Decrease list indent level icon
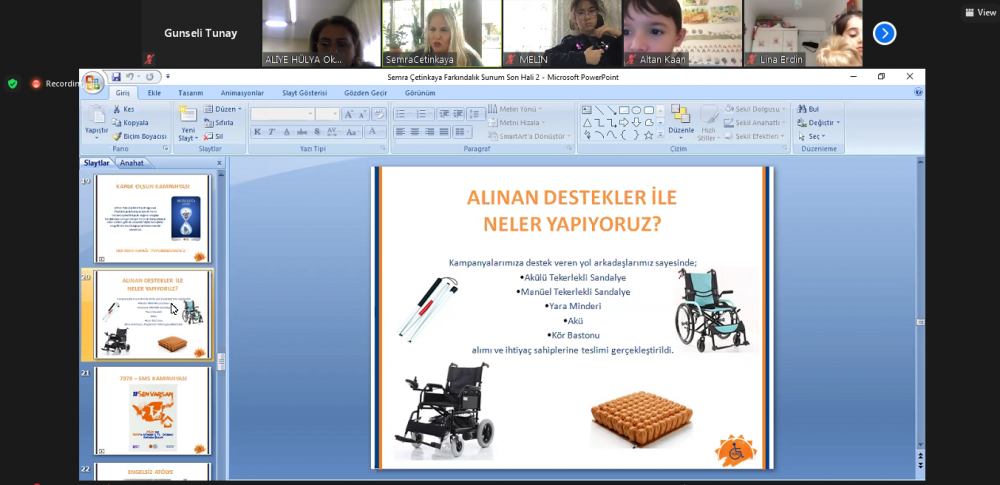 point(444,114)
